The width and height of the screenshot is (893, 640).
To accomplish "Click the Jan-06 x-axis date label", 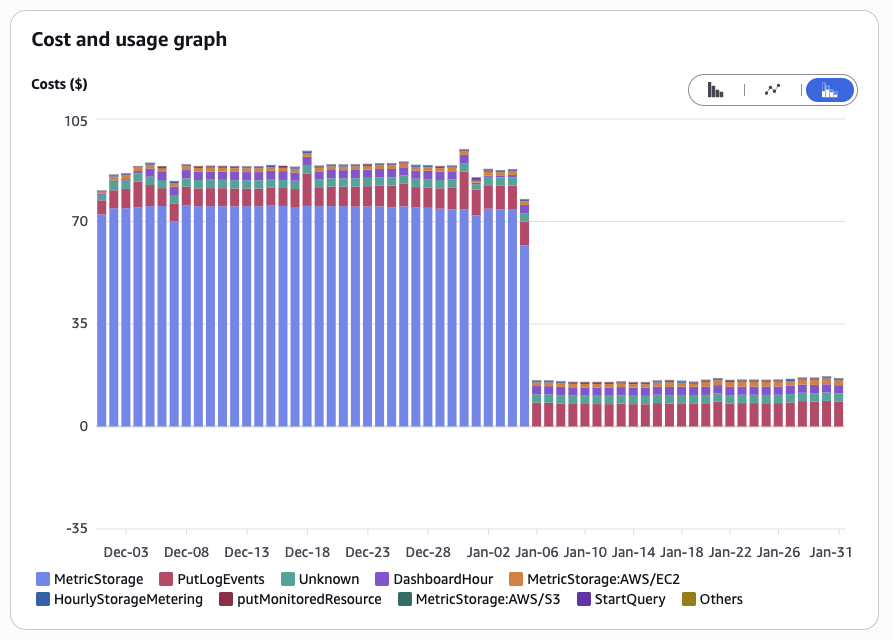I will pyautogui.click(x=537, y=552).
